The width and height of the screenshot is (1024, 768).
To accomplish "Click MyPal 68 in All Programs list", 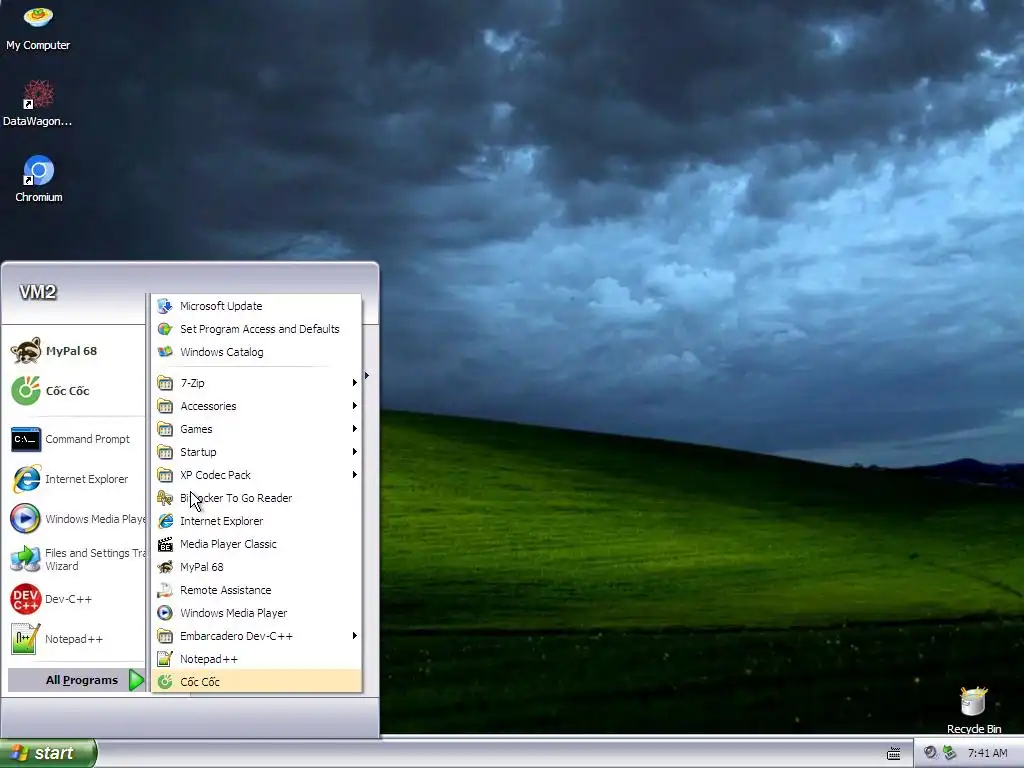I will (x=257, y=567).
